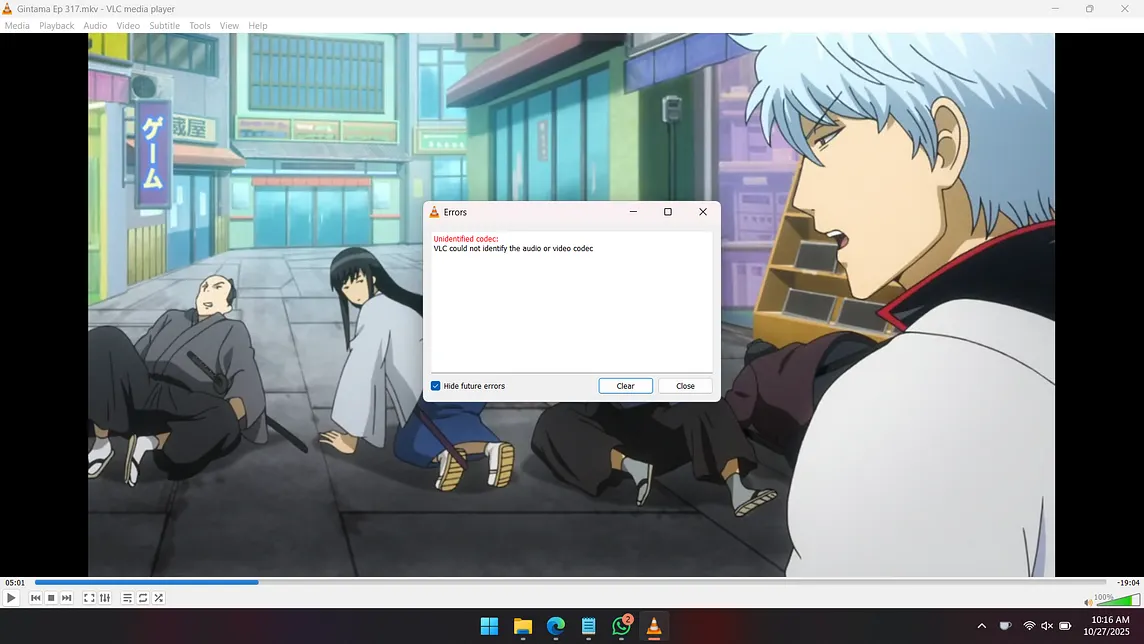
Task: Click the Errors dialog message area
Action: pyautogui.click(x=571, y=302)
